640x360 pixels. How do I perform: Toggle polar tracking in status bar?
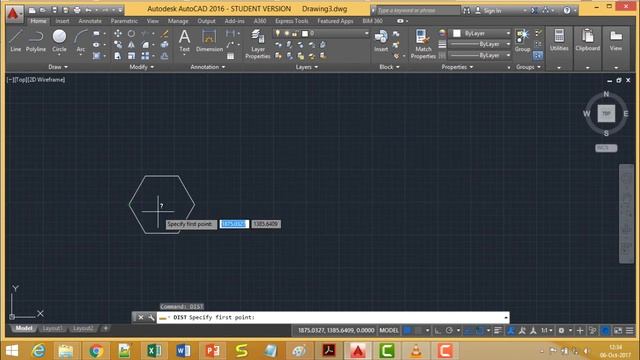(x=449, y=330)
